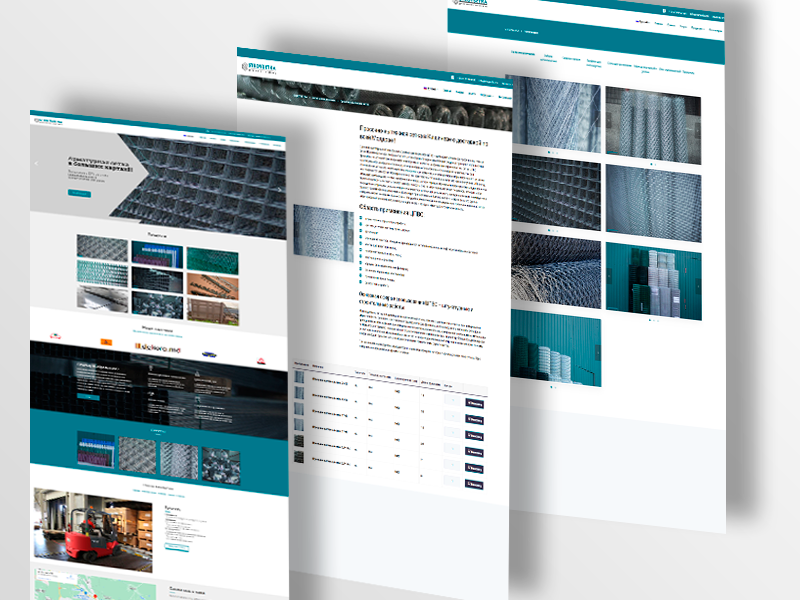Click the first dark buy button in table
This screenshot has width=800, height=600.
pyautogui.click(x=474, y=404)
